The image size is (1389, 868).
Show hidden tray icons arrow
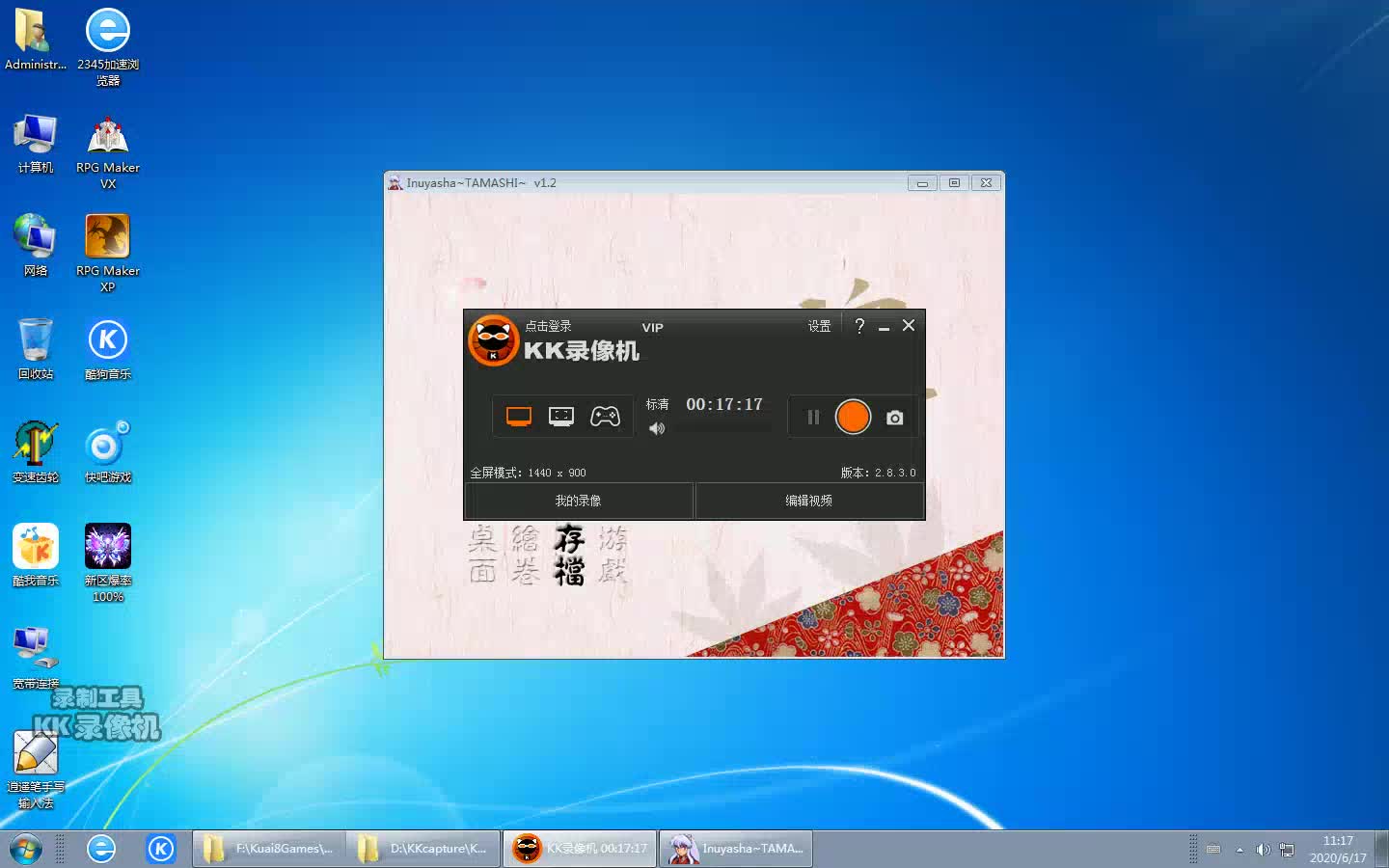[x=1239, y=850]
